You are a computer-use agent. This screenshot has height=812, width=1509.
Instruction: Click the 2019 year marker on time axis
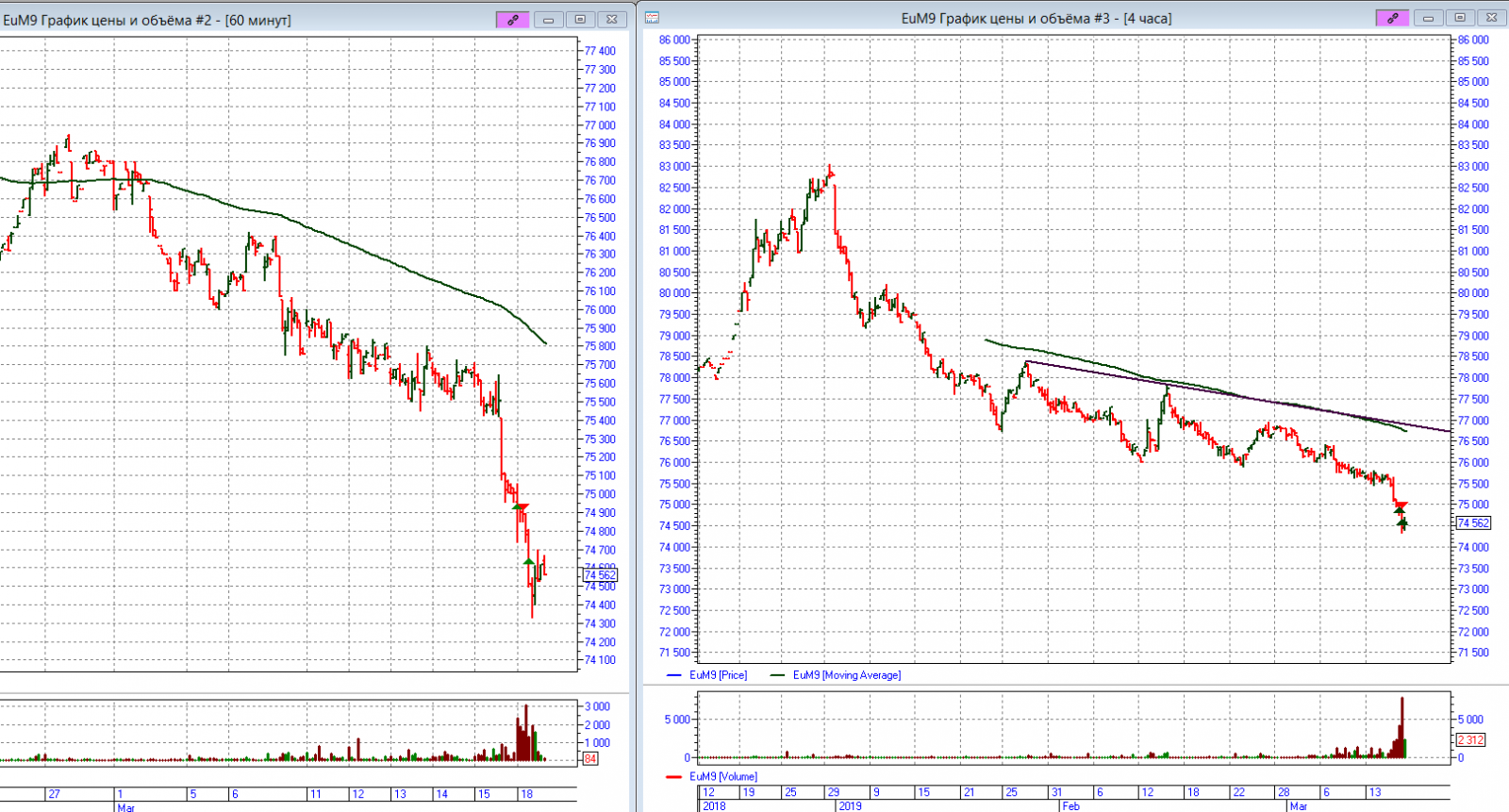pyautogui.click(x=850, y=806)
